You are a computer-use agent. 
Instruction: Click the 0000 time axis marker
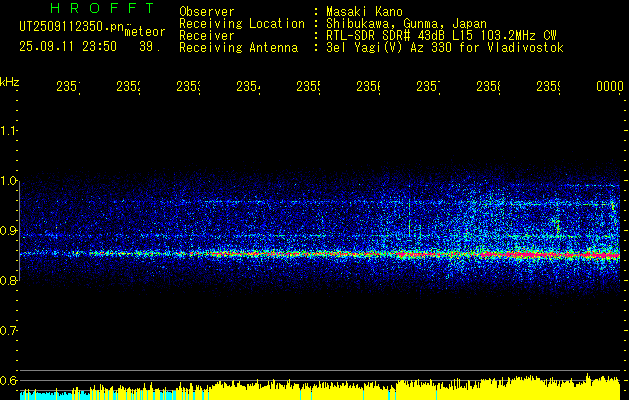pos(610,86)
